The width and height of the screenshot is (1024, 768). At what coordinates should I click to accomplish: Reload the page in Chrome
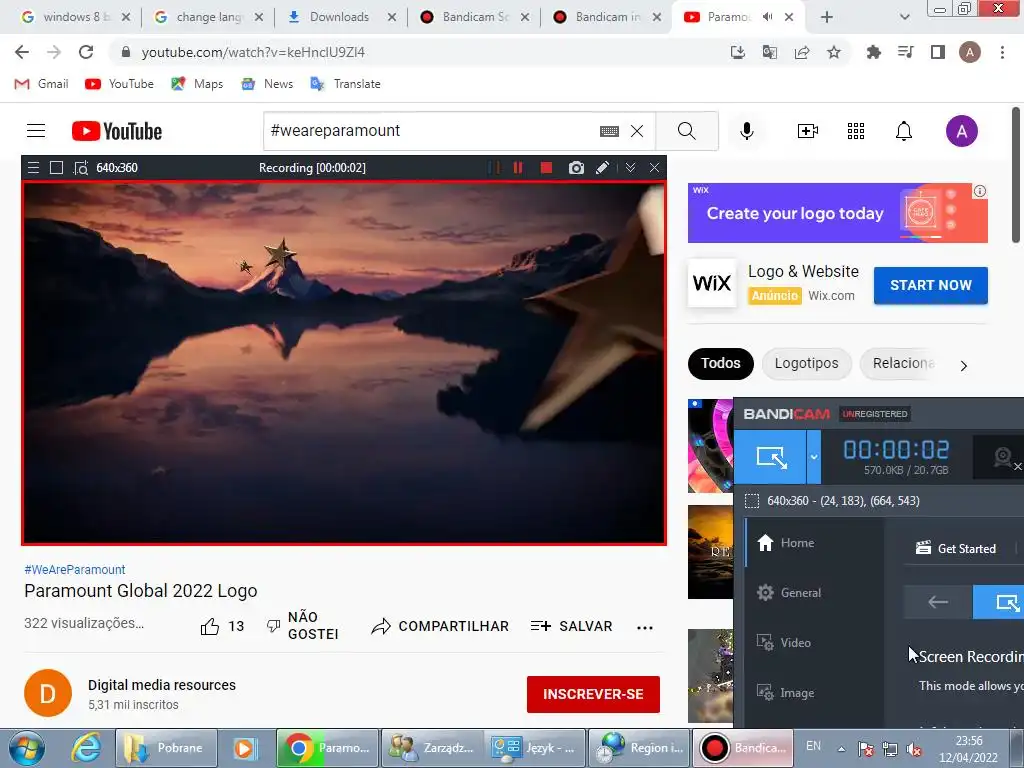pos(86,52)
